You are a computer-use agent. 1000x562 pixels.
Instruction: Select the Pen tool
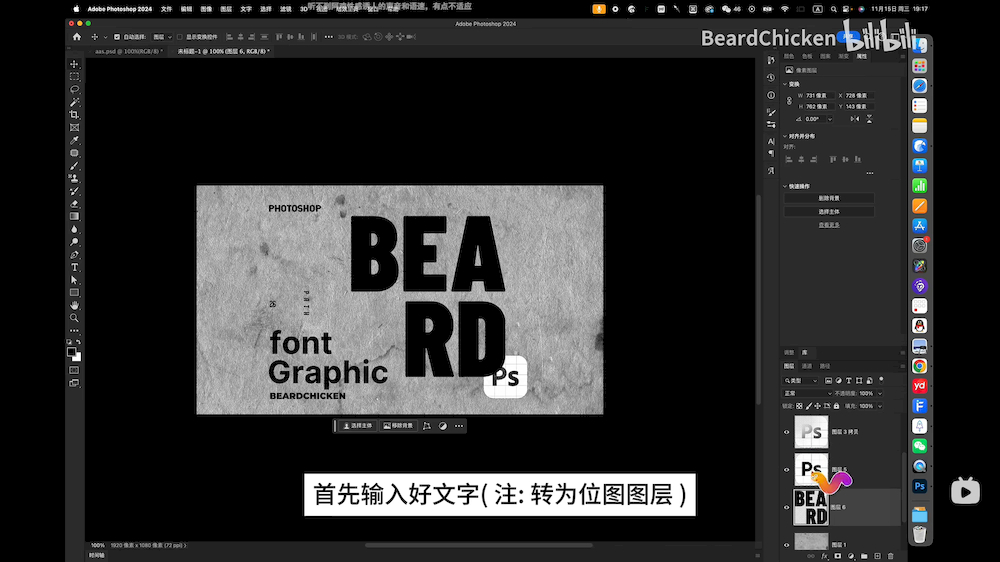click(75, 255)
